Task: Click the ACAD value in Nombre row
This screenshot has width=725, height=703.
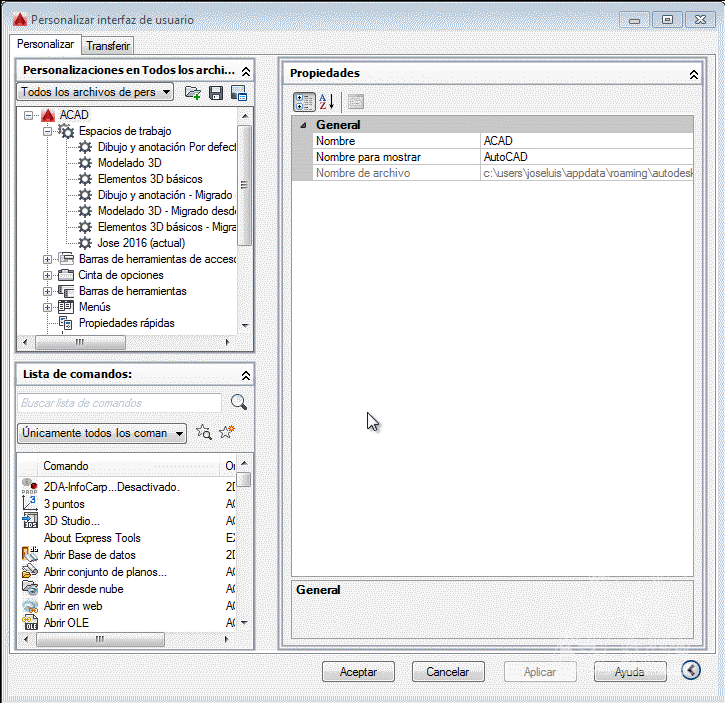Action: [587, 141]
